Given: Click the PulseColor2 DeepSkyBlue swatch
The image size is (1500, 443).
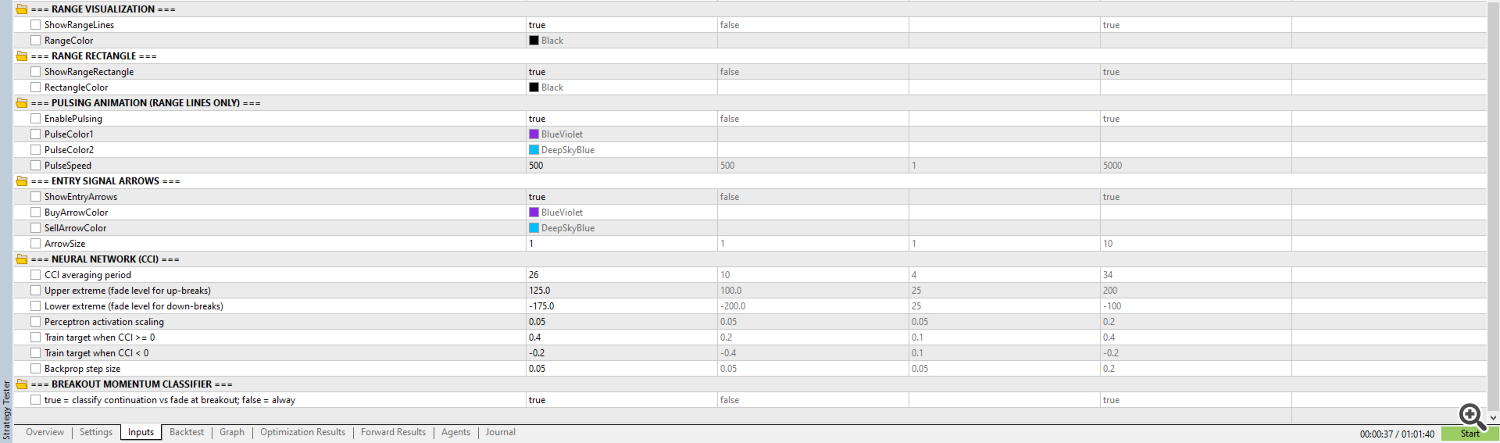Looking at the screenshot, I should pyautogui.click(x=534, y=150).
